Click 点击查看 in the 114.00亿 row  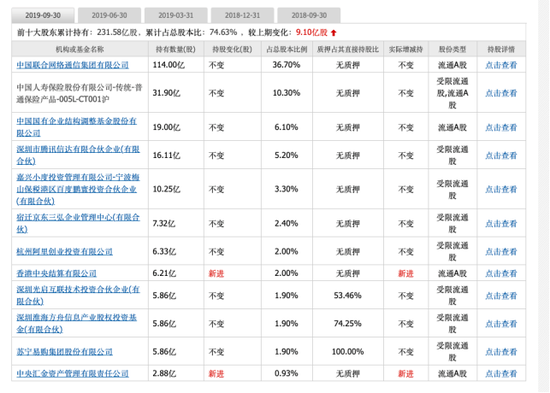tap(501, 65)
